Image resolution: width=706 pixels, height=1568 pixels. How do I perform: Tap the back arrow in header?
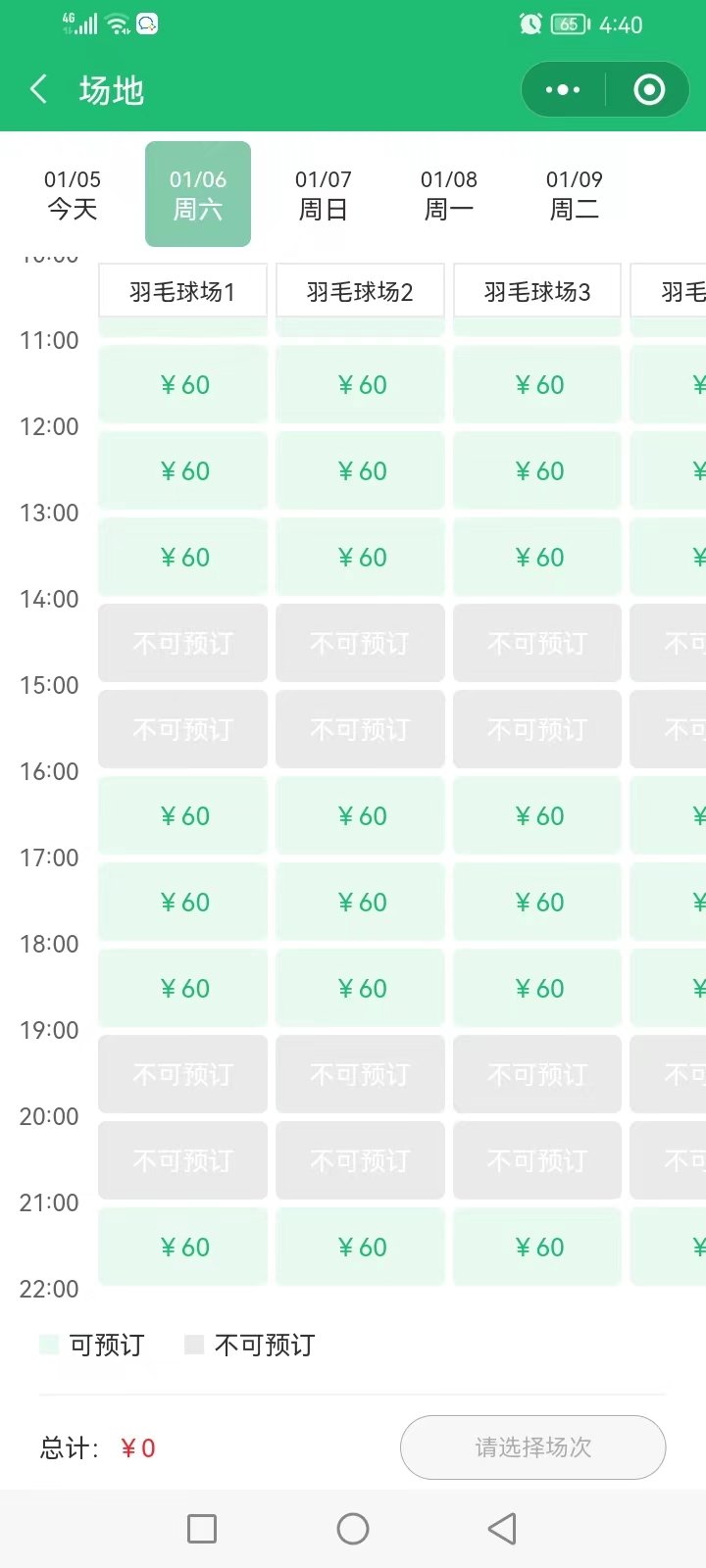tap(39, 90)
